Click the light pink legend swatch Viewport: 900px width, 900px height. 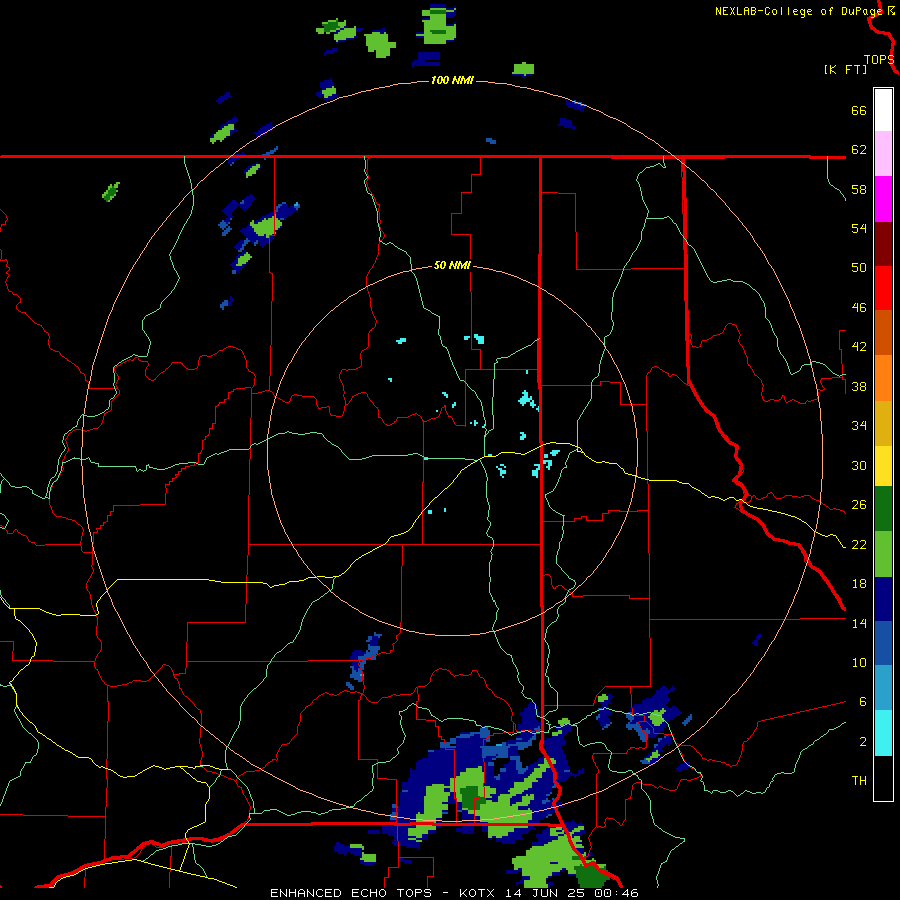pyautogui.click(x=883, y=154)
